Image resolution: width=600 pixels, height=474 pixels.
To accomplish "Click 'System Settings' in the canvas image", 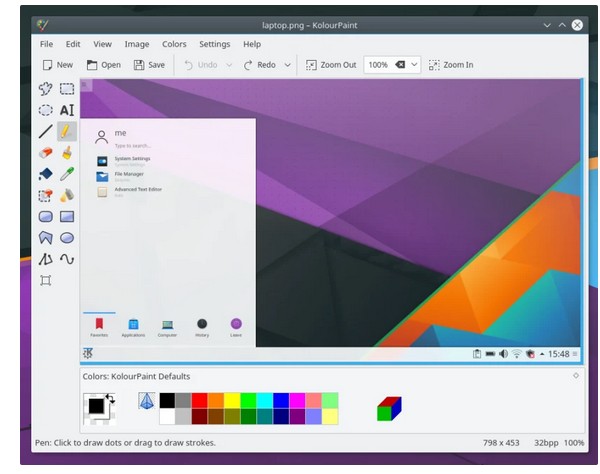I will pyautogui.click(x=132, y=158).
